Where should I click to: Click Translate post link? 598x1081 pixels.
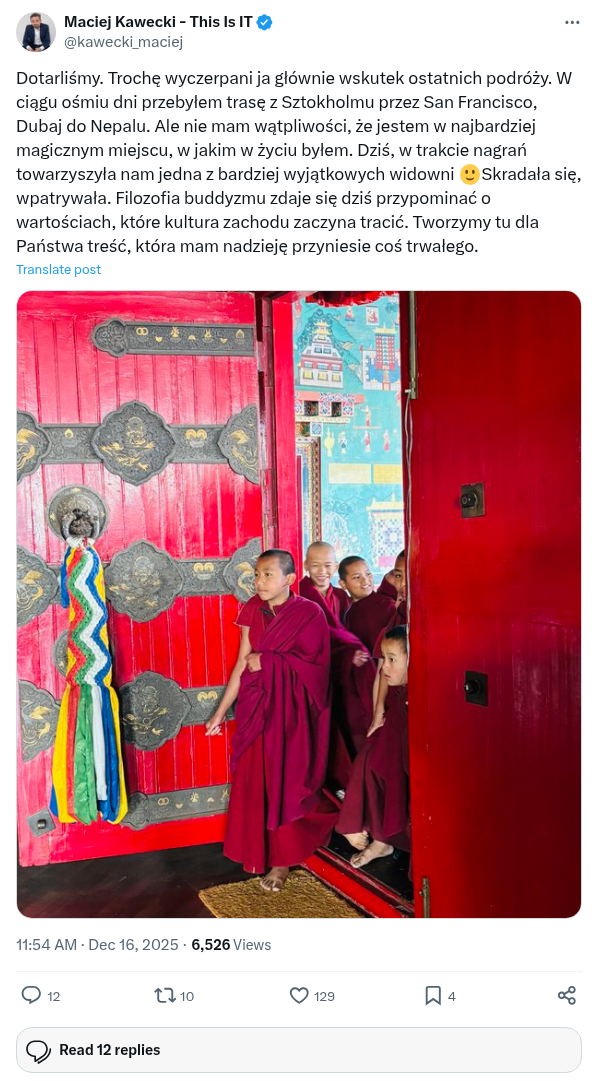[59, 270]
